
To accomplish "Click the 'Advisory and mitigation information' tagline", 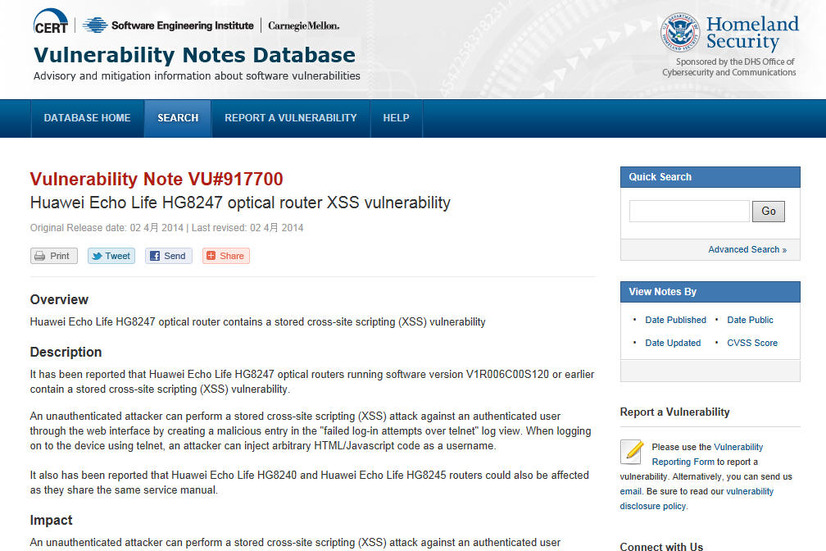I will coord(197,76).
